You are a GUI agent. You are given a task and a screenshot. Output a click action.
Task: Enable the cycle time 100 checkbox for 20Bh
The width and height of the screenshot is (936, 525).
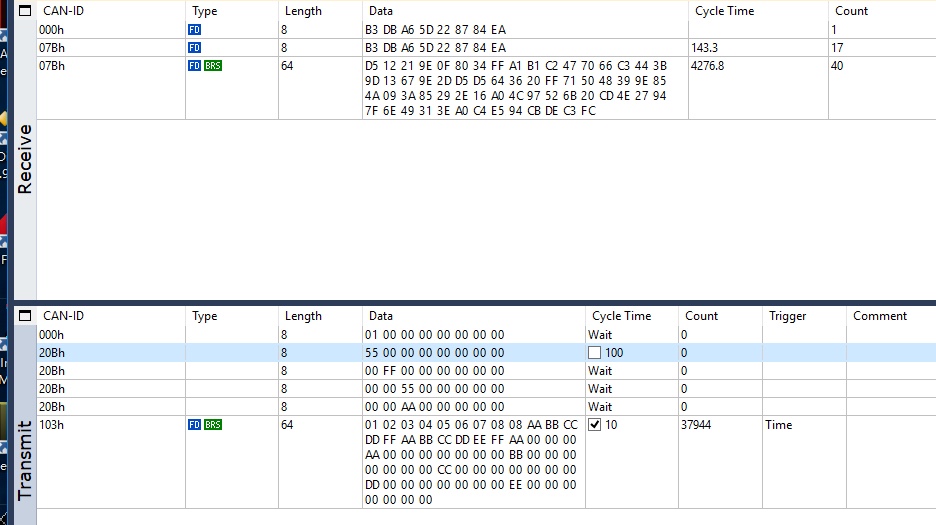coord(595,353)
